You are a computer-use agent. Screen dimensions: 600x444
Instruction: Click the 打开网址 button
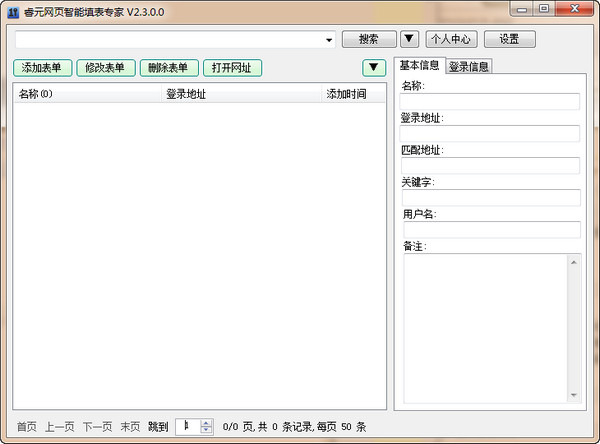231,68
